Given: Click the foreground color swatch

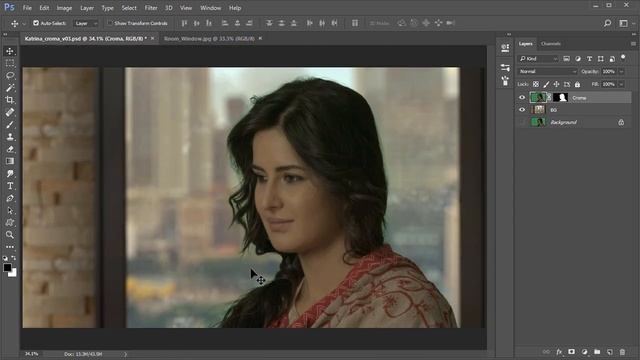Looking at the screenshot, I should click(7, 267).
